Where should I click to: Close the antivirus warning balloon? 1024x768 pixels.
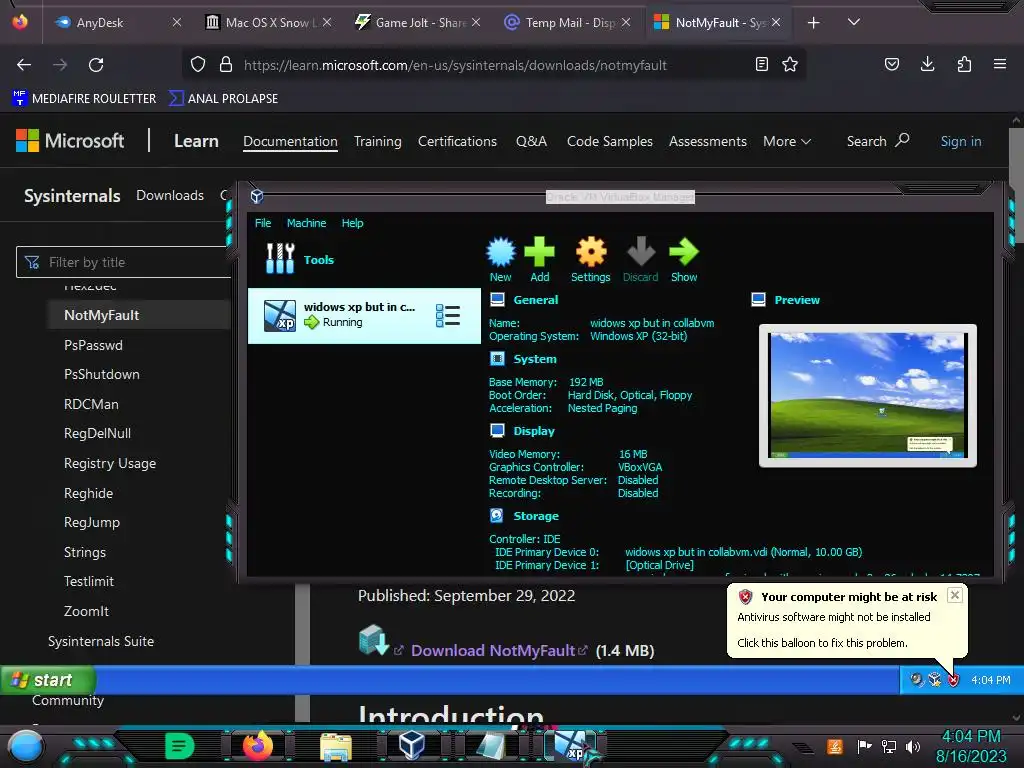955,595
